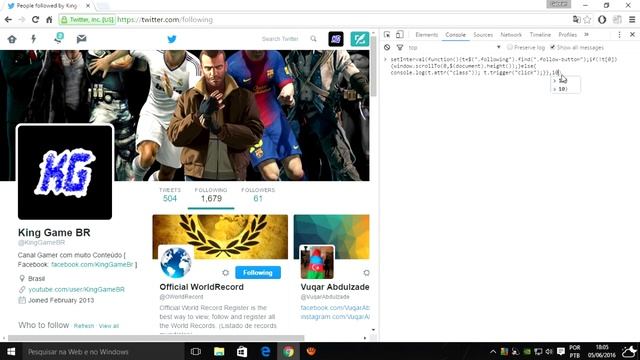Open youtube.com/user/KingGameBR link
The width and height of the screenshot is (640, 360).
(76, 289)
